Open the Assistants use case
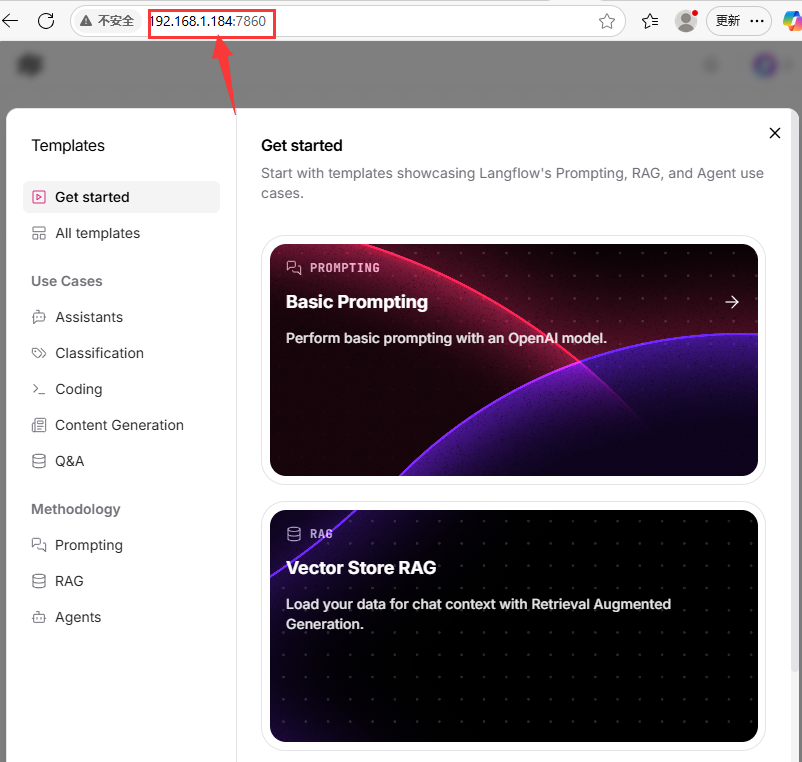 [x=122, y=317]
